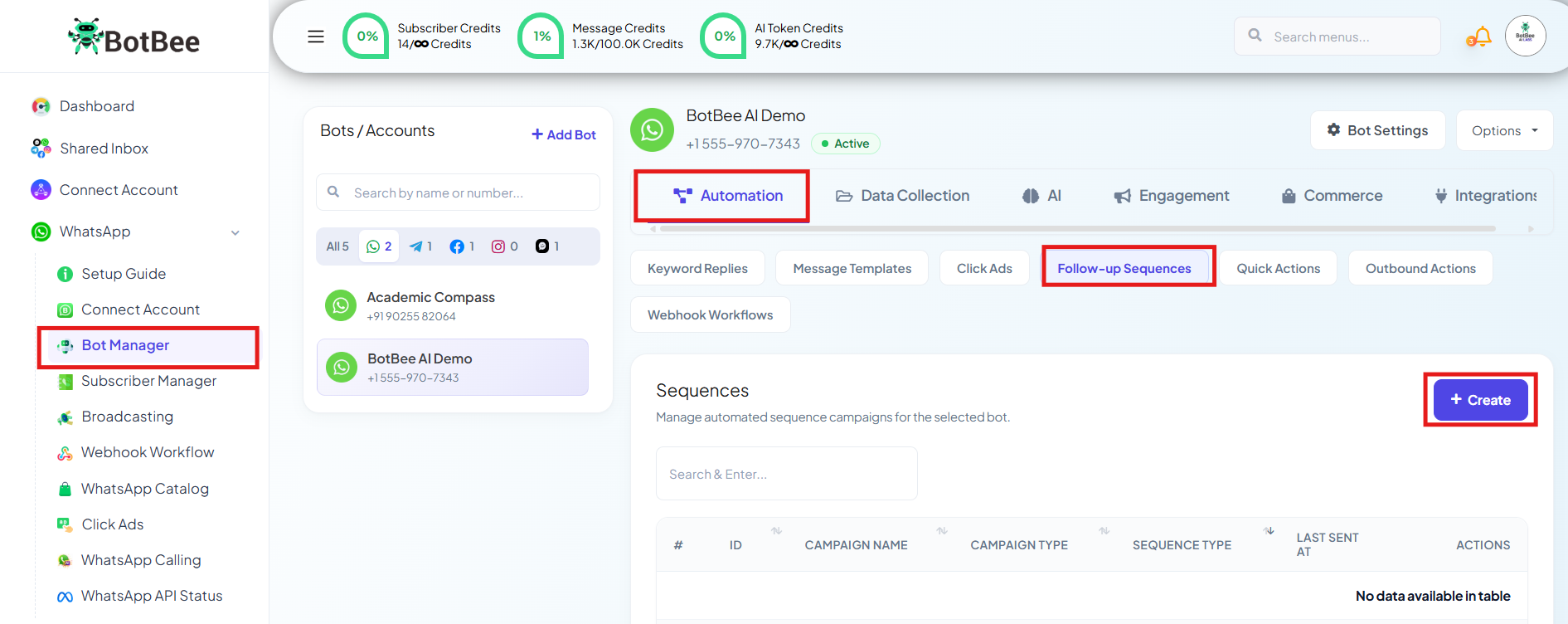1568x624 pixels.
Task: Open Quick Actions
Action: pyautogui.click(x=1278, y=268)
